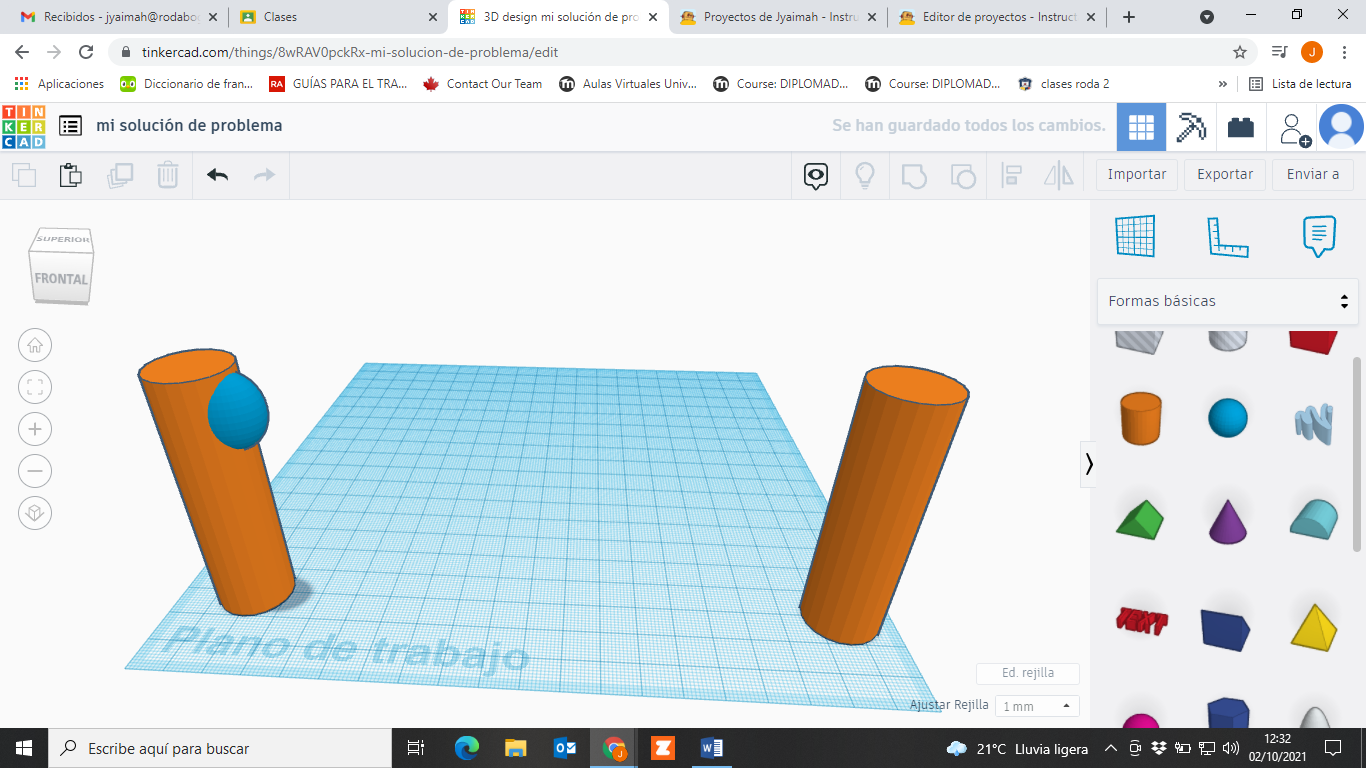Pick the light blue Scribble shape
Image resolution: width=1366 pixels, height=768 pixels.
pos(1314,422)
